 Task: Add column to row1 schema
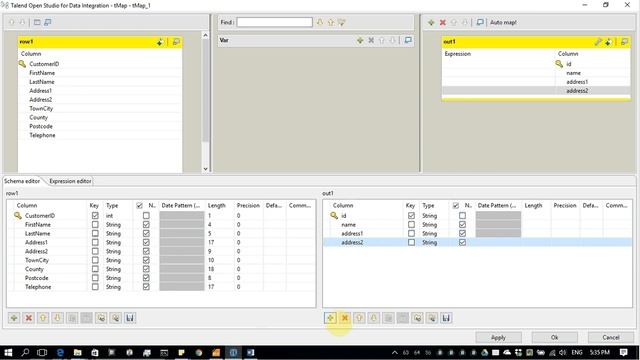click(x=14, y=318)
